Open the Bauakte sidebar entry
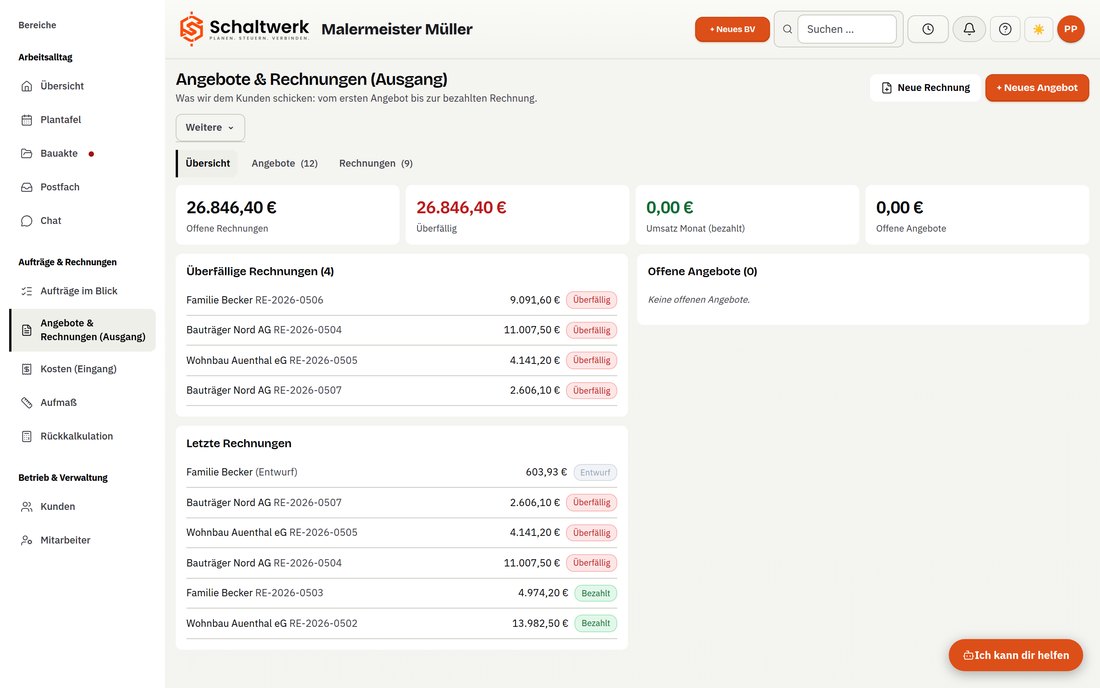 click(x=82, y=154)
